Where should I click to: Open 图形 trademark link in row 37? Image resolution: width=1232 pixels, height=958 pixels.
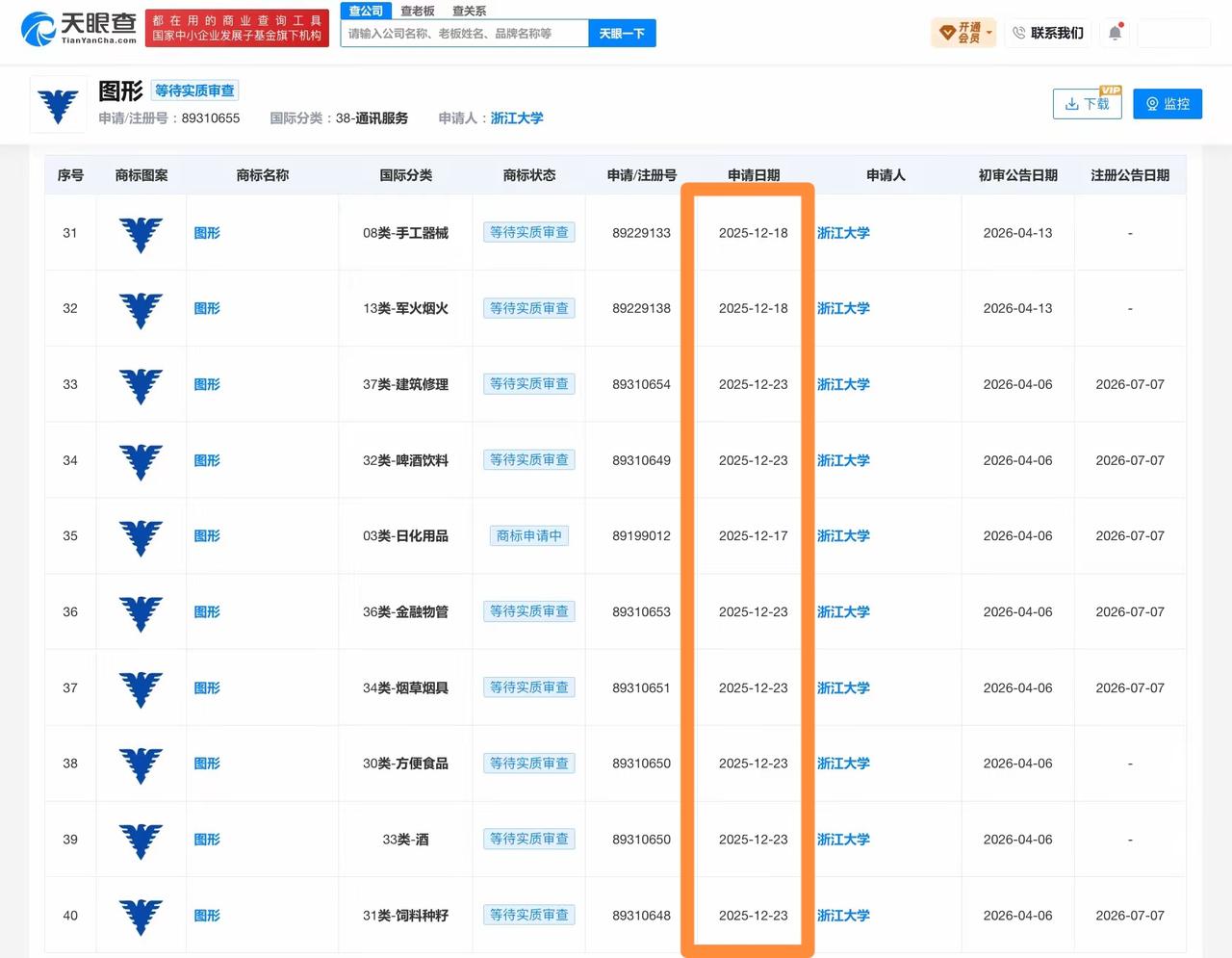(x=207, y=687)
